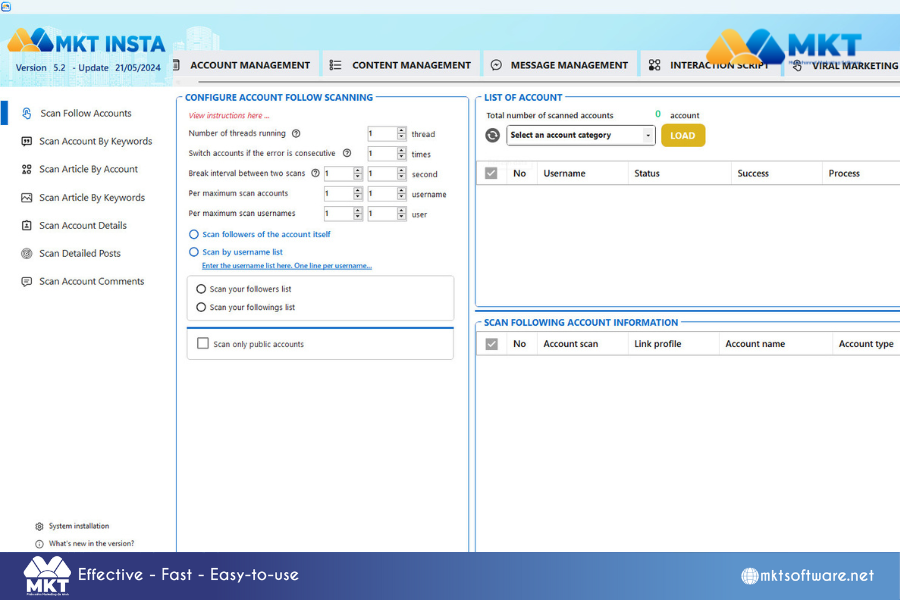Open the Interaction Script tab
The height and width of the screenshot is (600, 900).
click(711, 65)
